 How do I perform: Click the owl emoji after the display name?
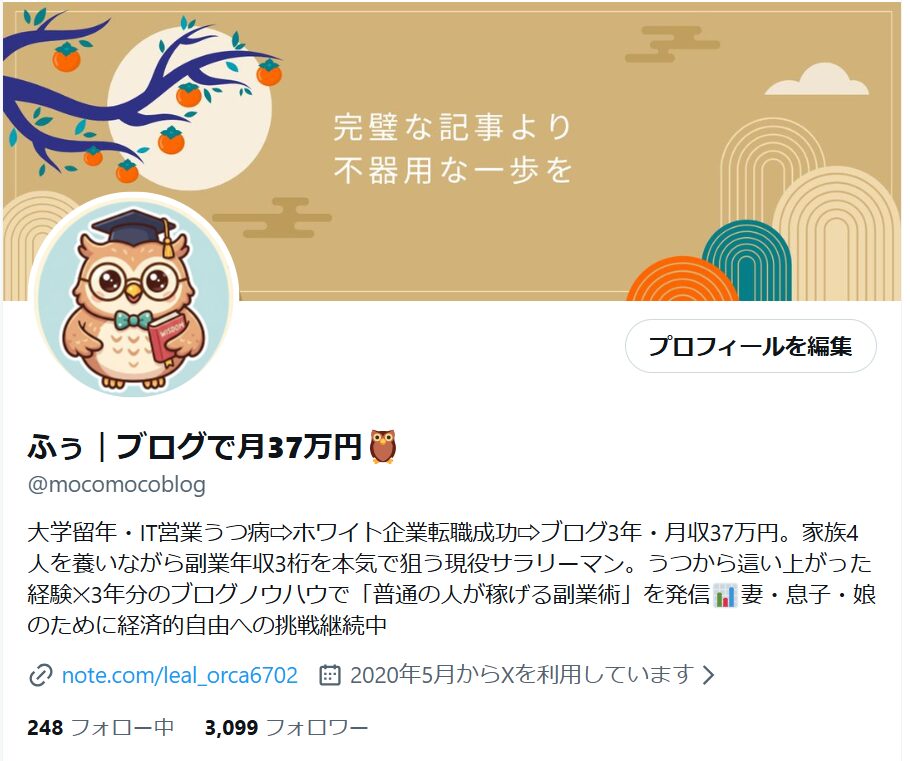pyautogui.click(x=383, y=446)
